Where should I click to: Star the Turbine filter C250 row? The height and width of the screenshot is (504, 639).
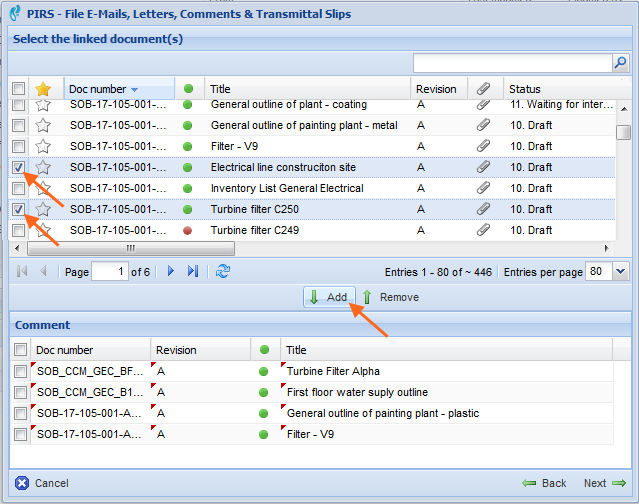pyautogui.click(x=43, y=209)
